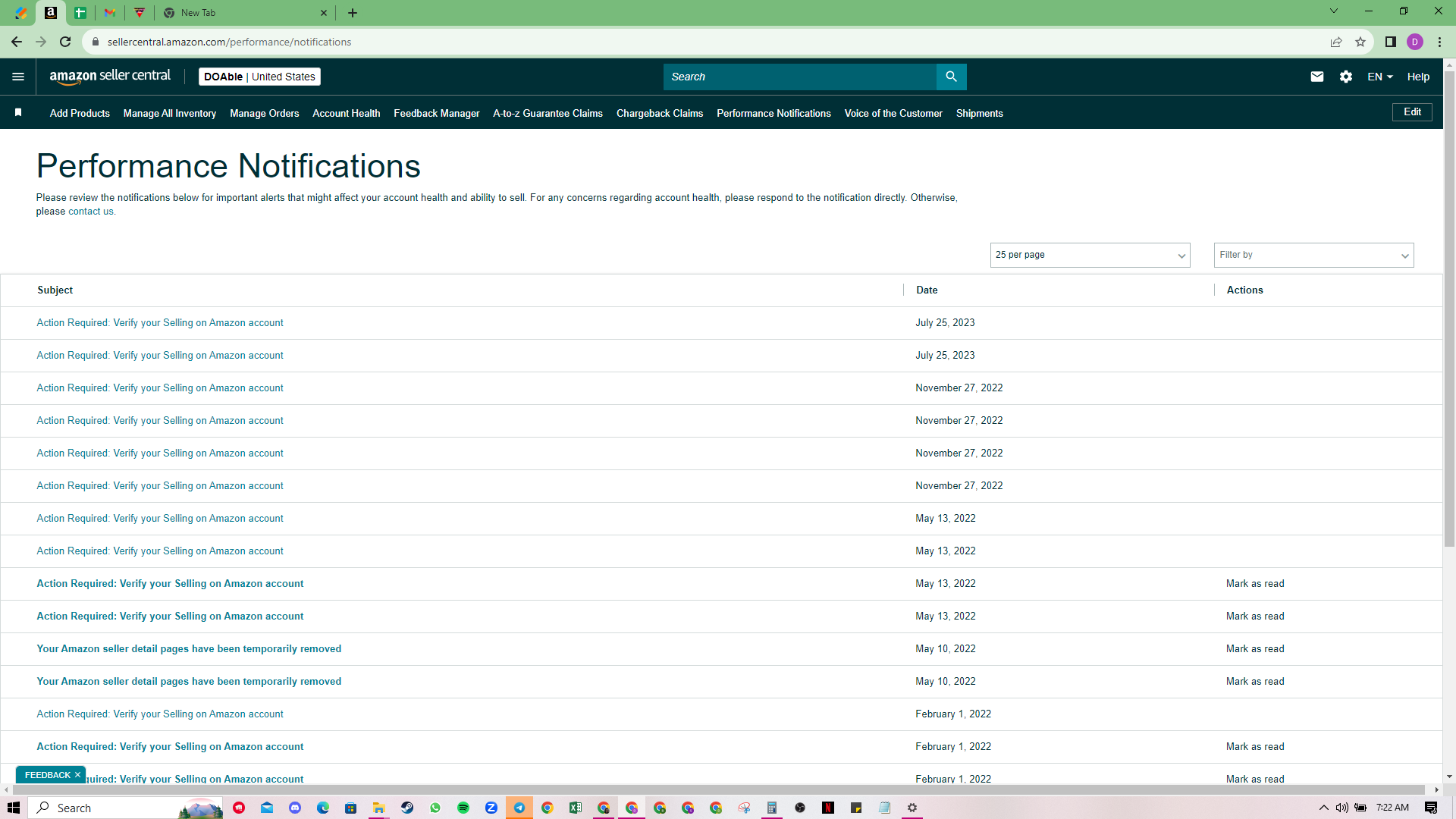Open WhatsApp from the taskbar
This screenshot has width=1456, height=819.
pyautogui.click(x=435, y=808)
